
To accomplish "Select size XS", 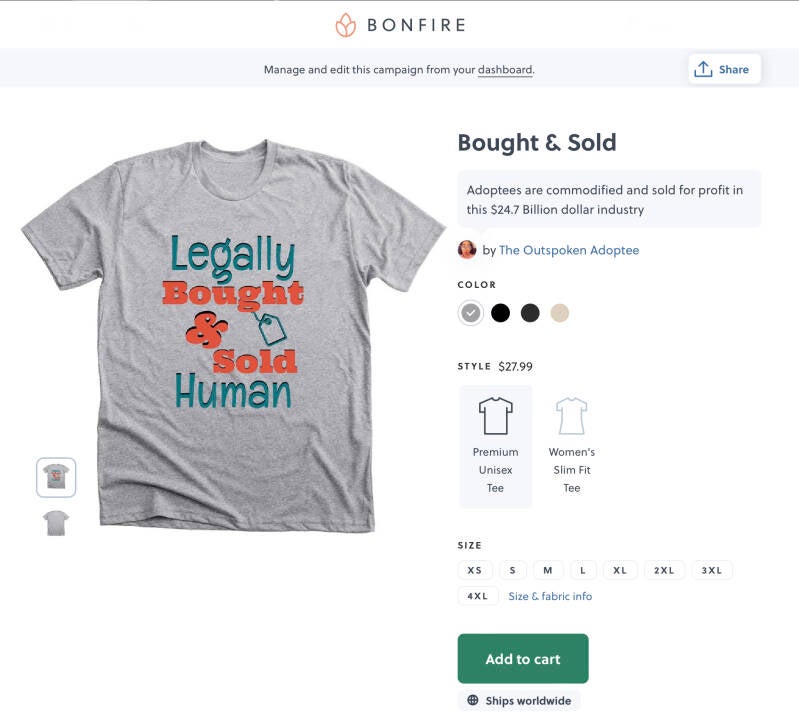I will 474,570.
